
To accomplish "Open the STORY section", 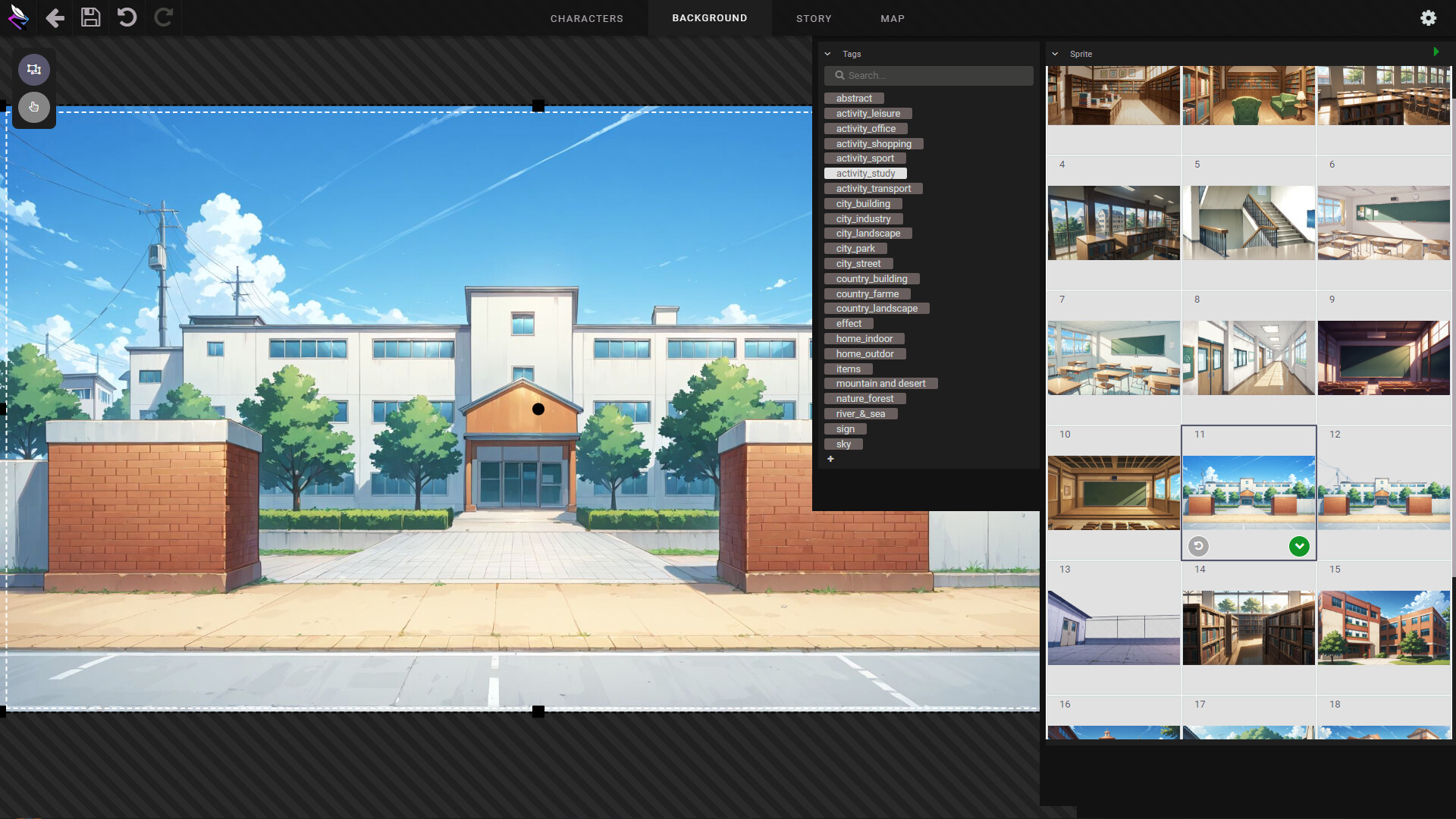I will (x=814, y=18).
